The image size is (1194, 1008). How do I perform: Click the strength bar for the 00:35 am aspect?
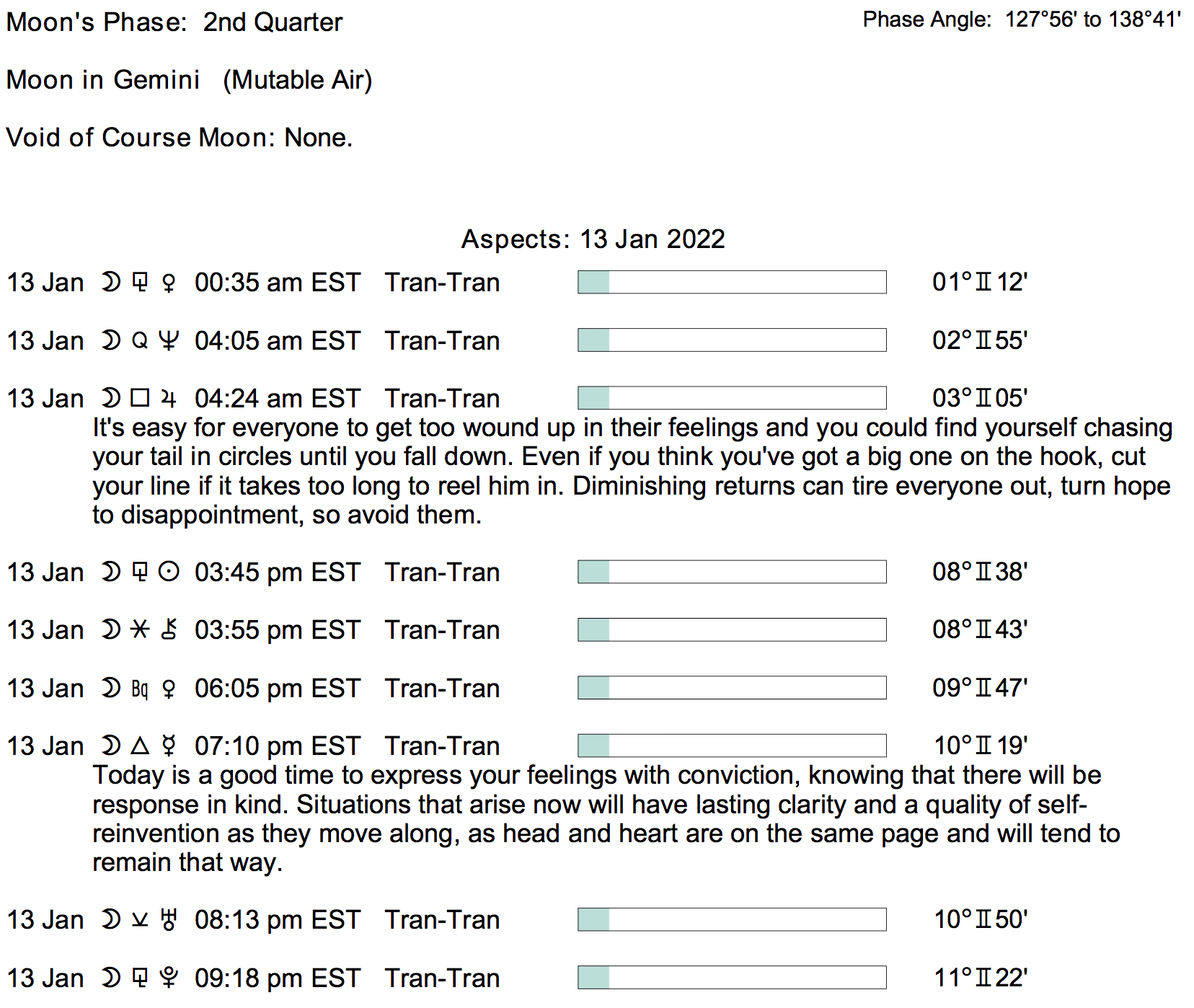click(732, 282)
